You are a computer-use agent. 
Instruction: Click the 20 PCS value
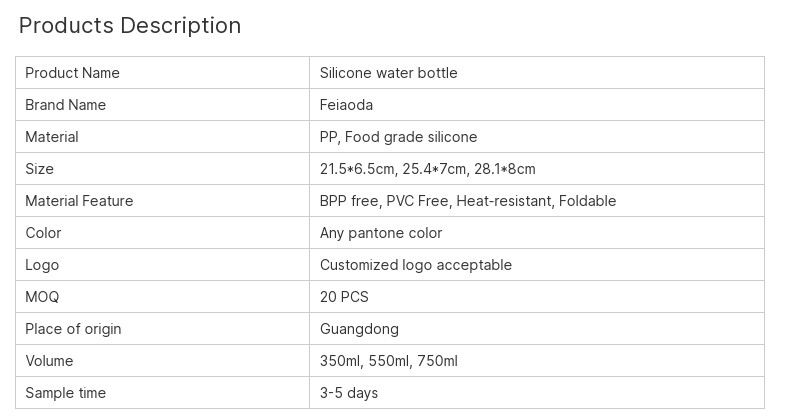click(x=344, y=297)
